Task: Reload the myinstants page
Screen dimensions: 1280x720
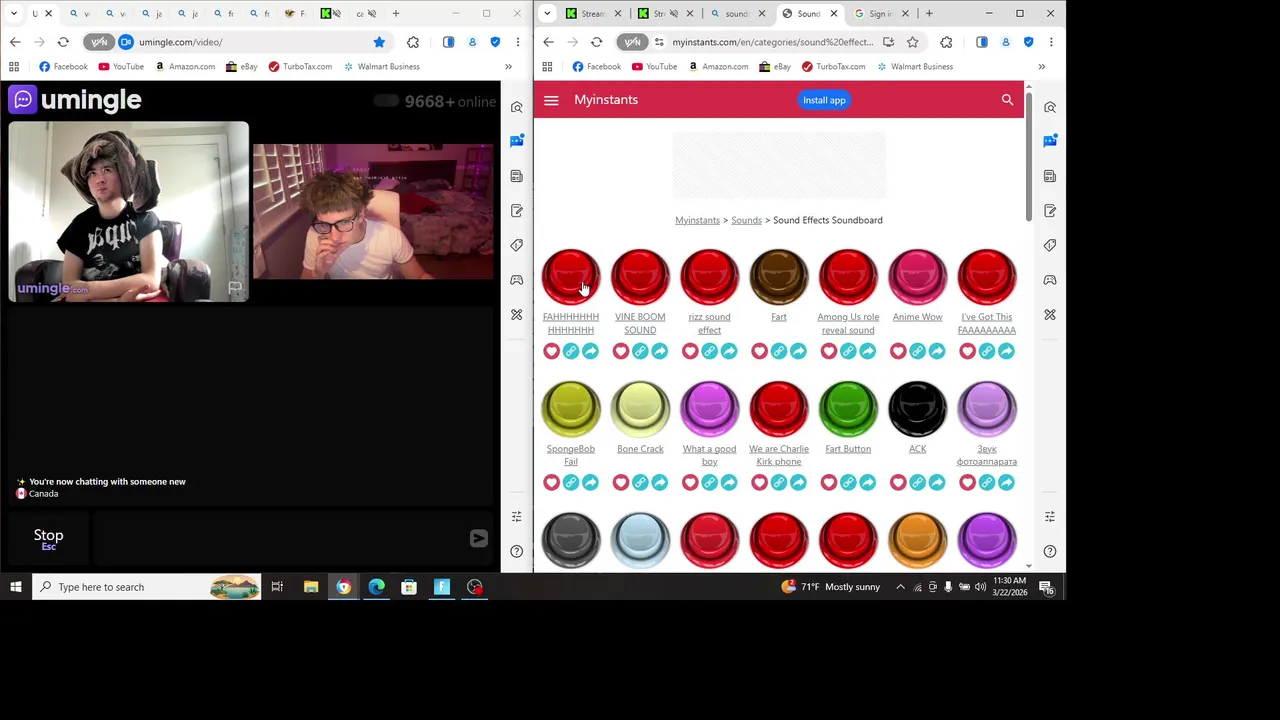Action: tap(596, 42)
